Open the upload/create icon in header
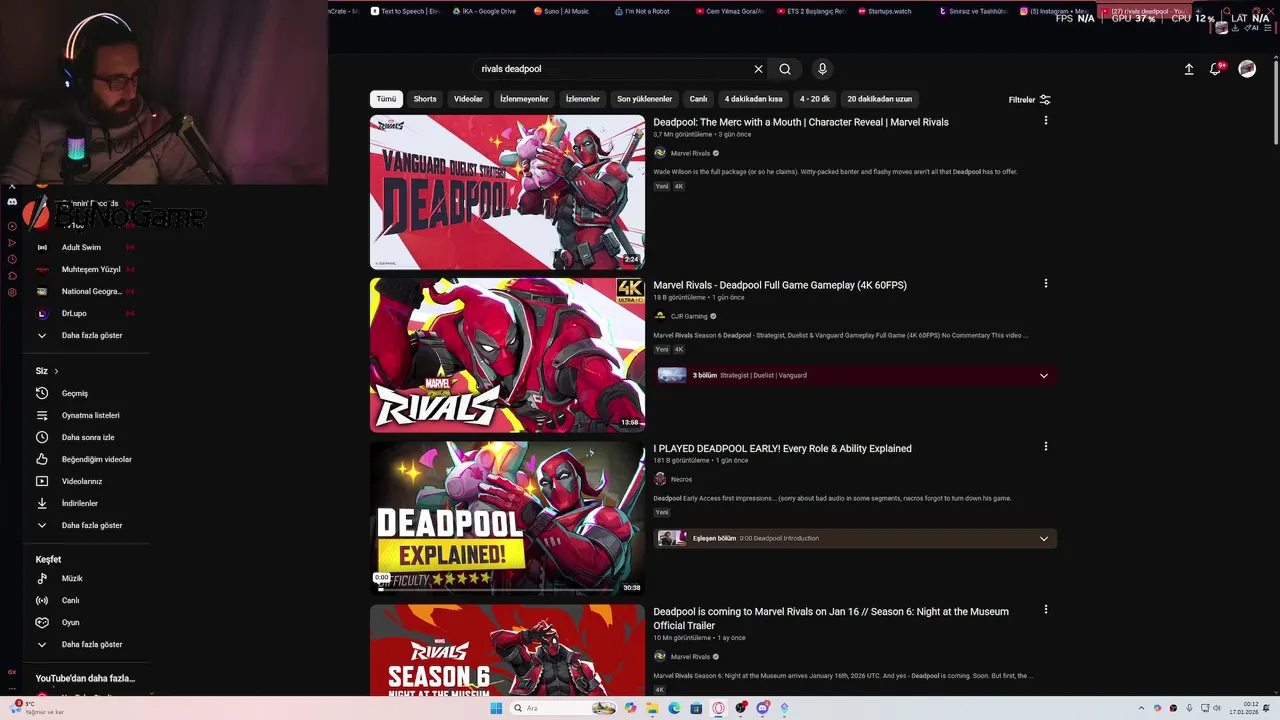 1189,69
